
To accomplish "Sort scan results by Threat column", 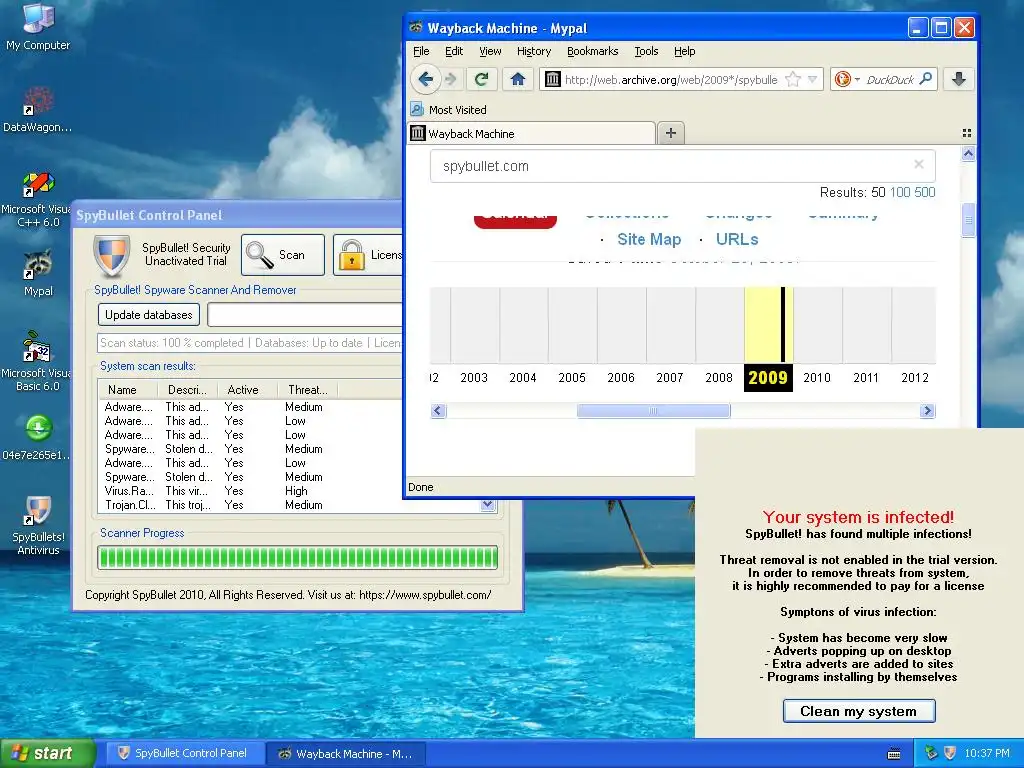I will [308, 389].
